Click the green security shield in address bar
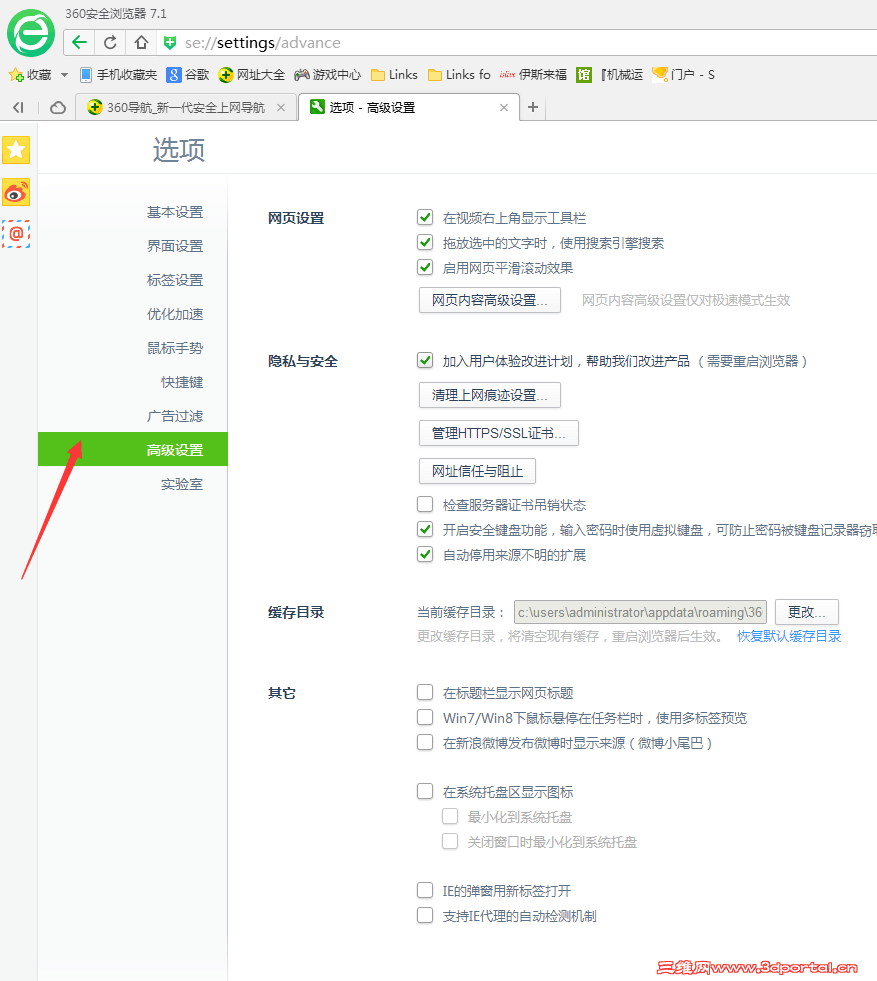 (x=170, y=43)
